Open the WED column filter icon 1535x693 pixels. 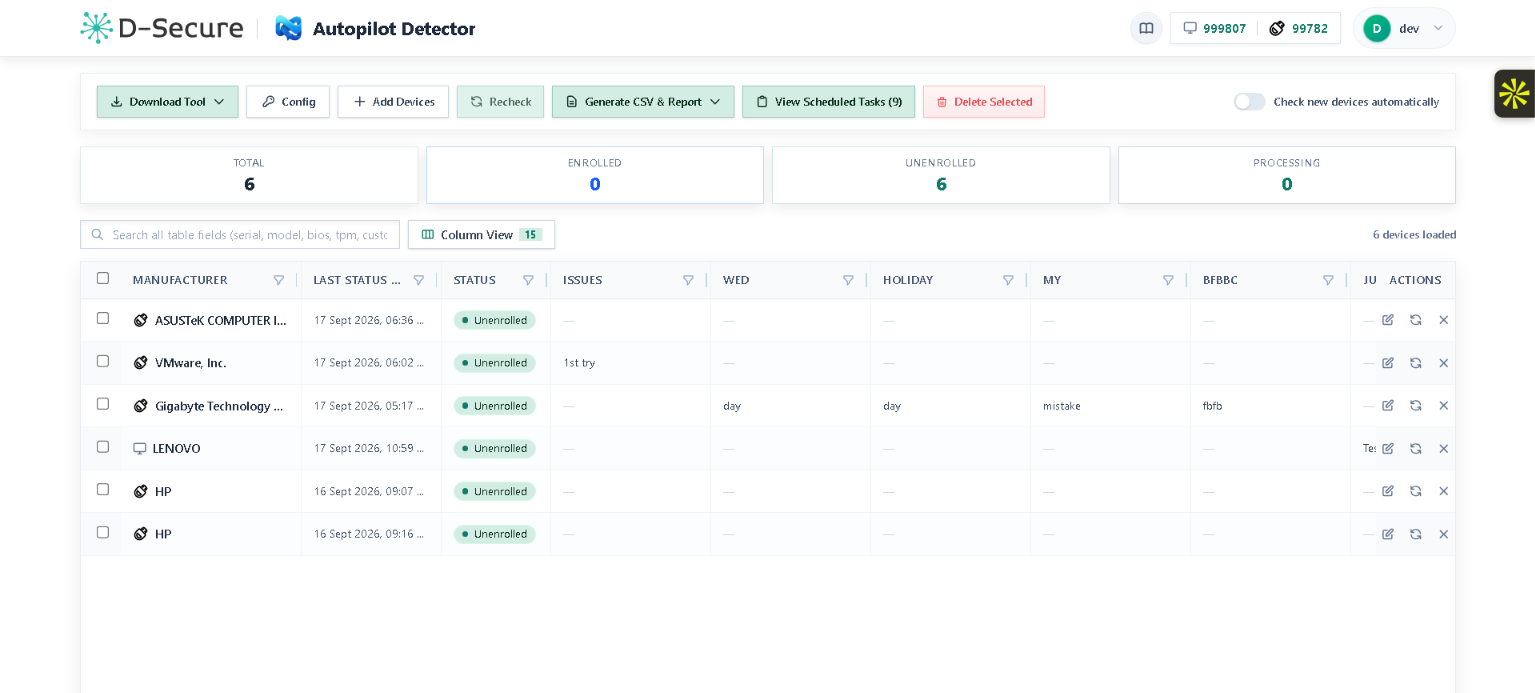pos(848,280)
